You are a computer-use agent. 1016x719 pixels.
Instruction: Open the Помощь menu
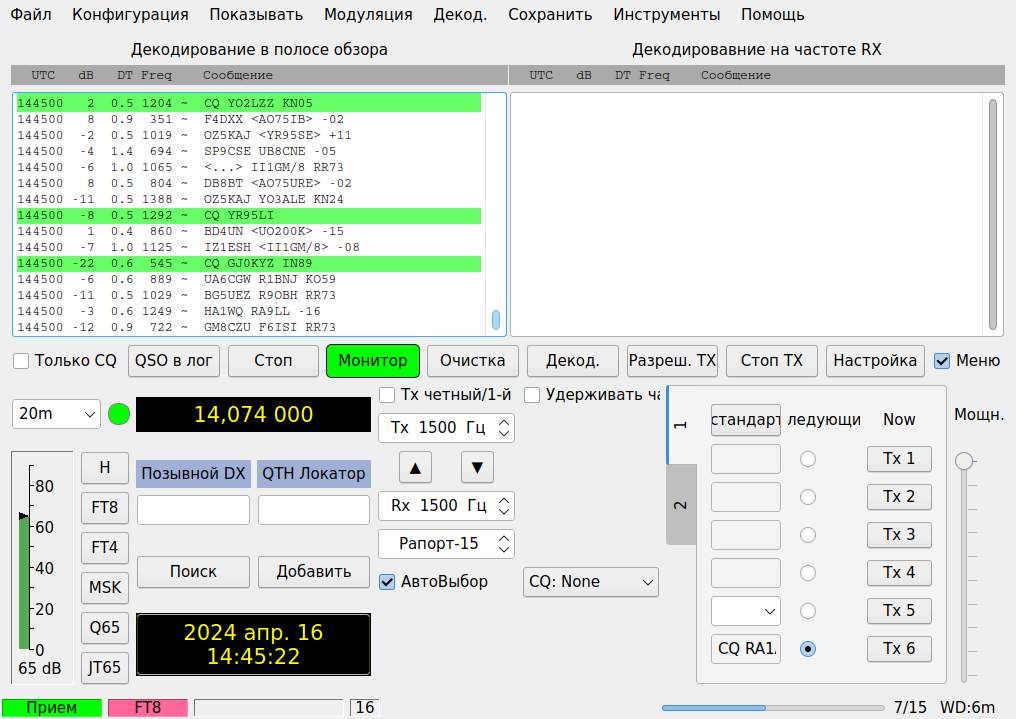point(773,14)
